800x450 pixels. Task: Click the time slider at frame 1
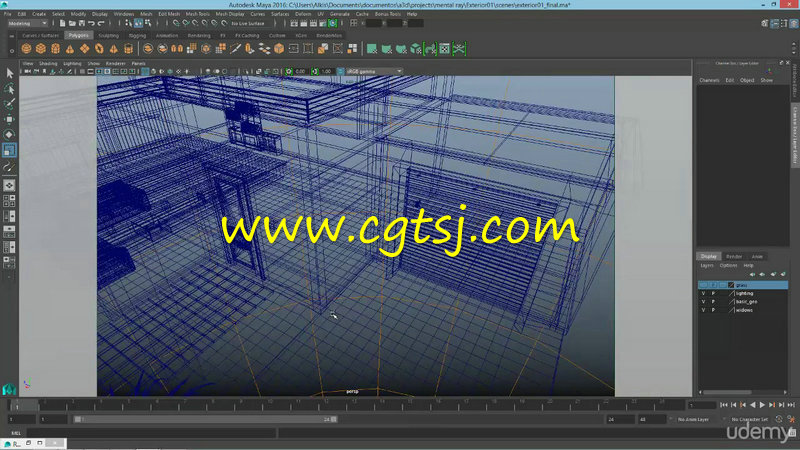17,406
